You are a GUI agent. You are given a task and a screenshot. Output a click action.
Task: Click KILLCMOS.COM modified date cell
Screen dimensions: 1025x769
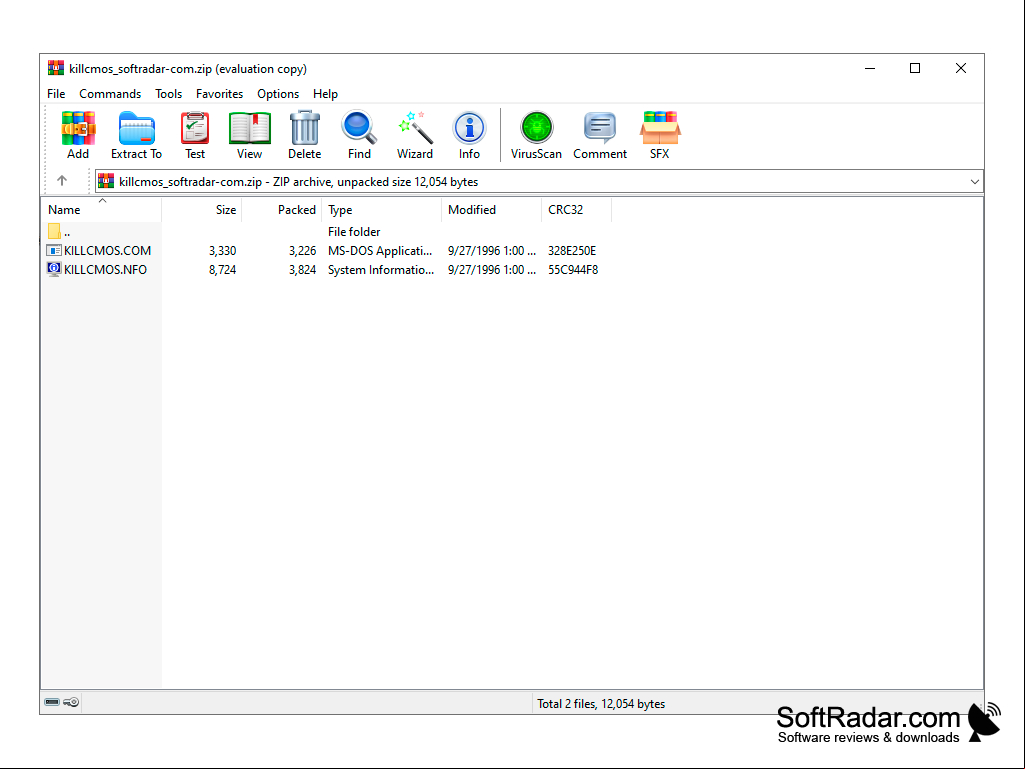[x=492, y=250]
